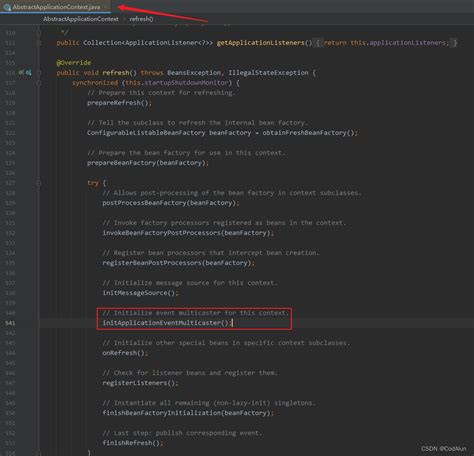The width and height of the screenshot is (474, 456).
Task: Click the obtainFreshBeanFactory() call
Action: click(308, 133)
